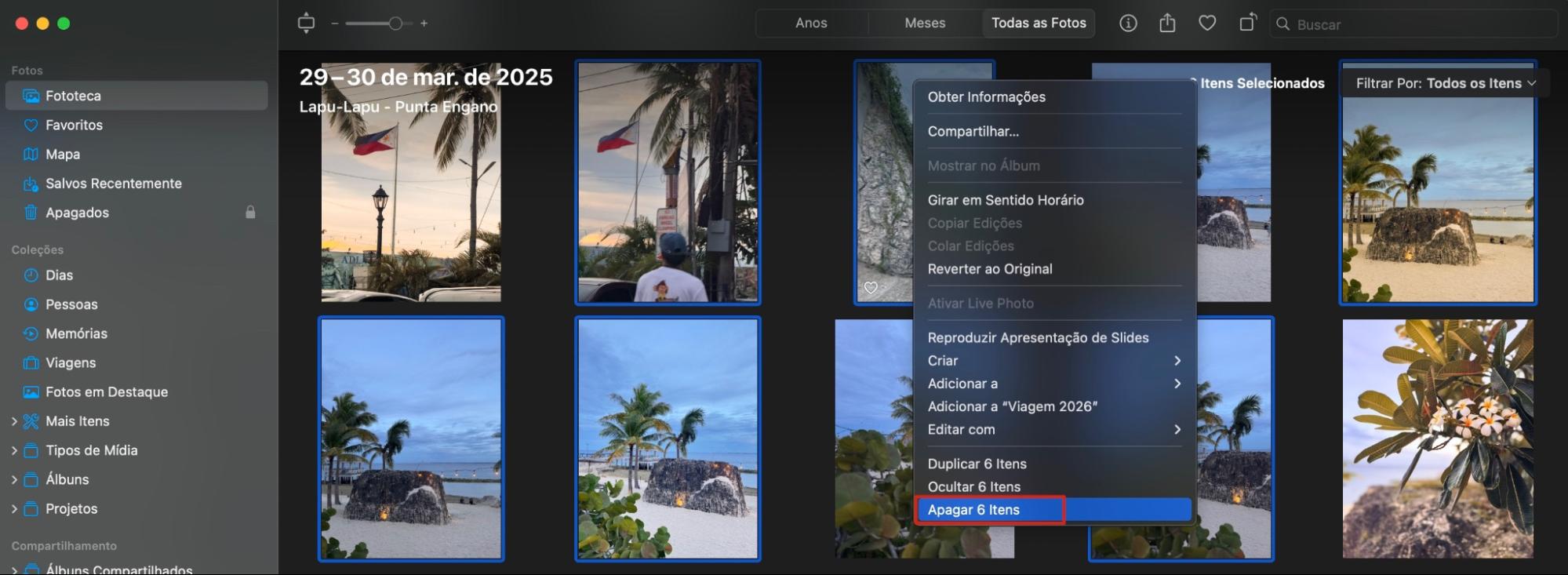Choose Reverter ao Original

(1054, 269)
